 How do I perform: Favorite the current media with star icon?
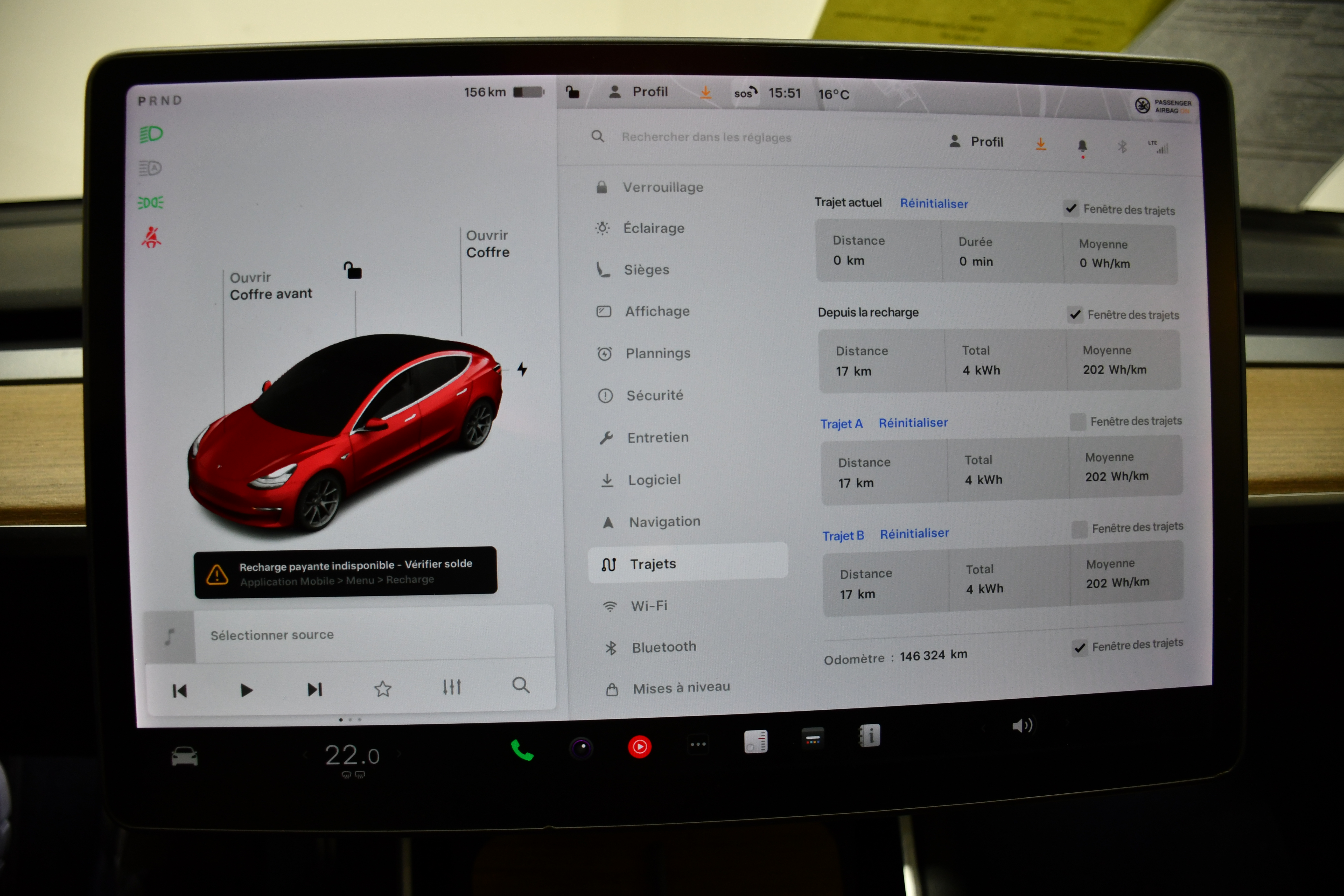(382, 689)
